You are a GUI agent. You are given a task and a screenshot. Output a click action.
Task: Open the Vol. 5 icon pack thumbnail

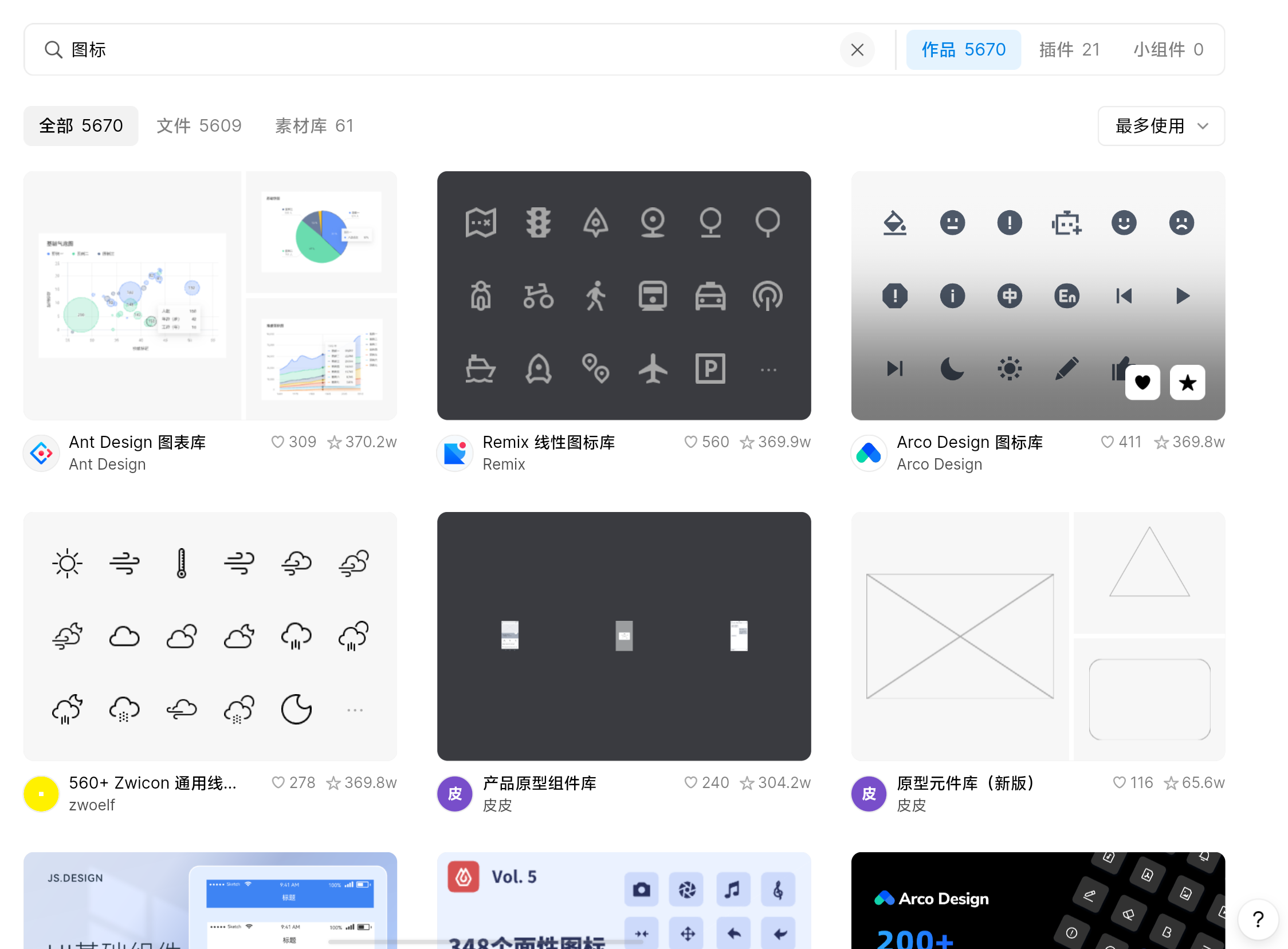(x=623, y=901)
